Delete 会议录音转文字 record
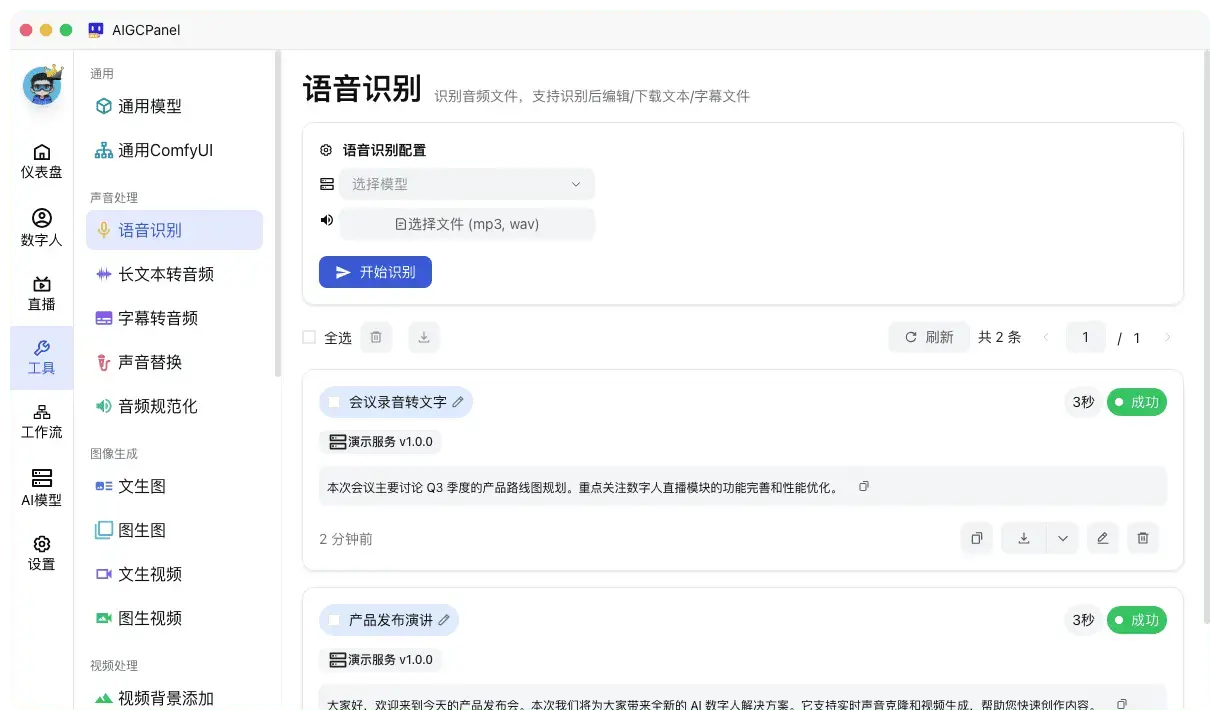The width and height of the screenshot is (1220, 720). [1143, 538]
